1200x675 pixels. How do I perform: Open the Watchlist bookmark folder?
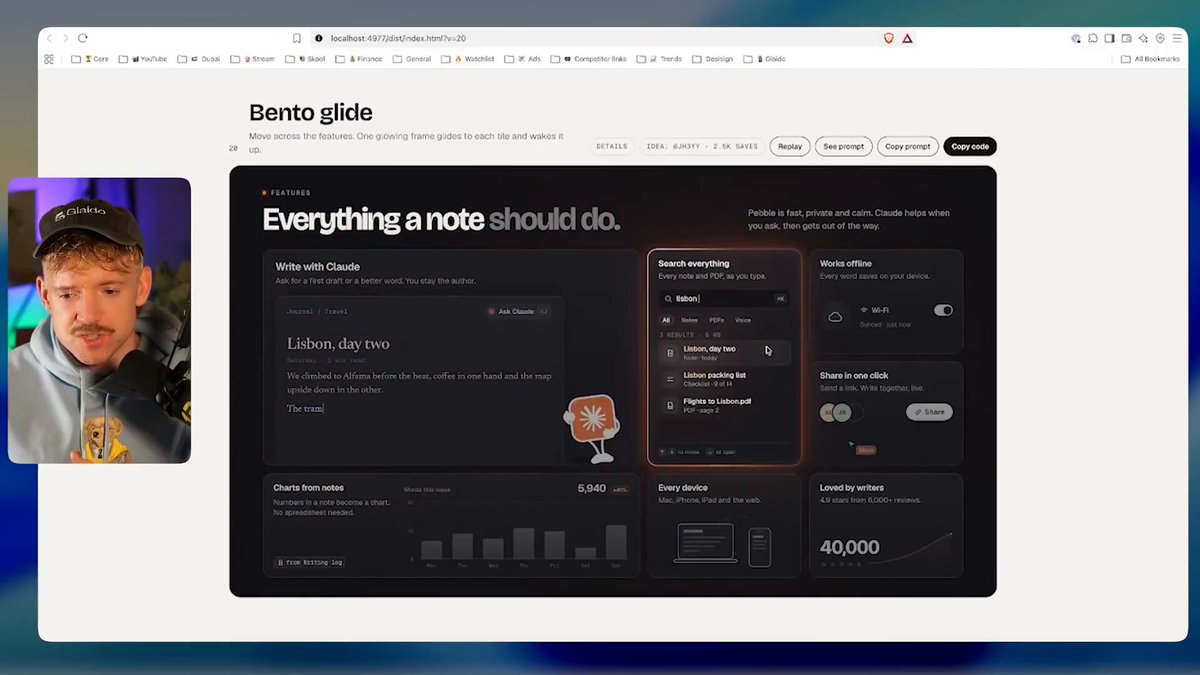(x=468, y=59)
